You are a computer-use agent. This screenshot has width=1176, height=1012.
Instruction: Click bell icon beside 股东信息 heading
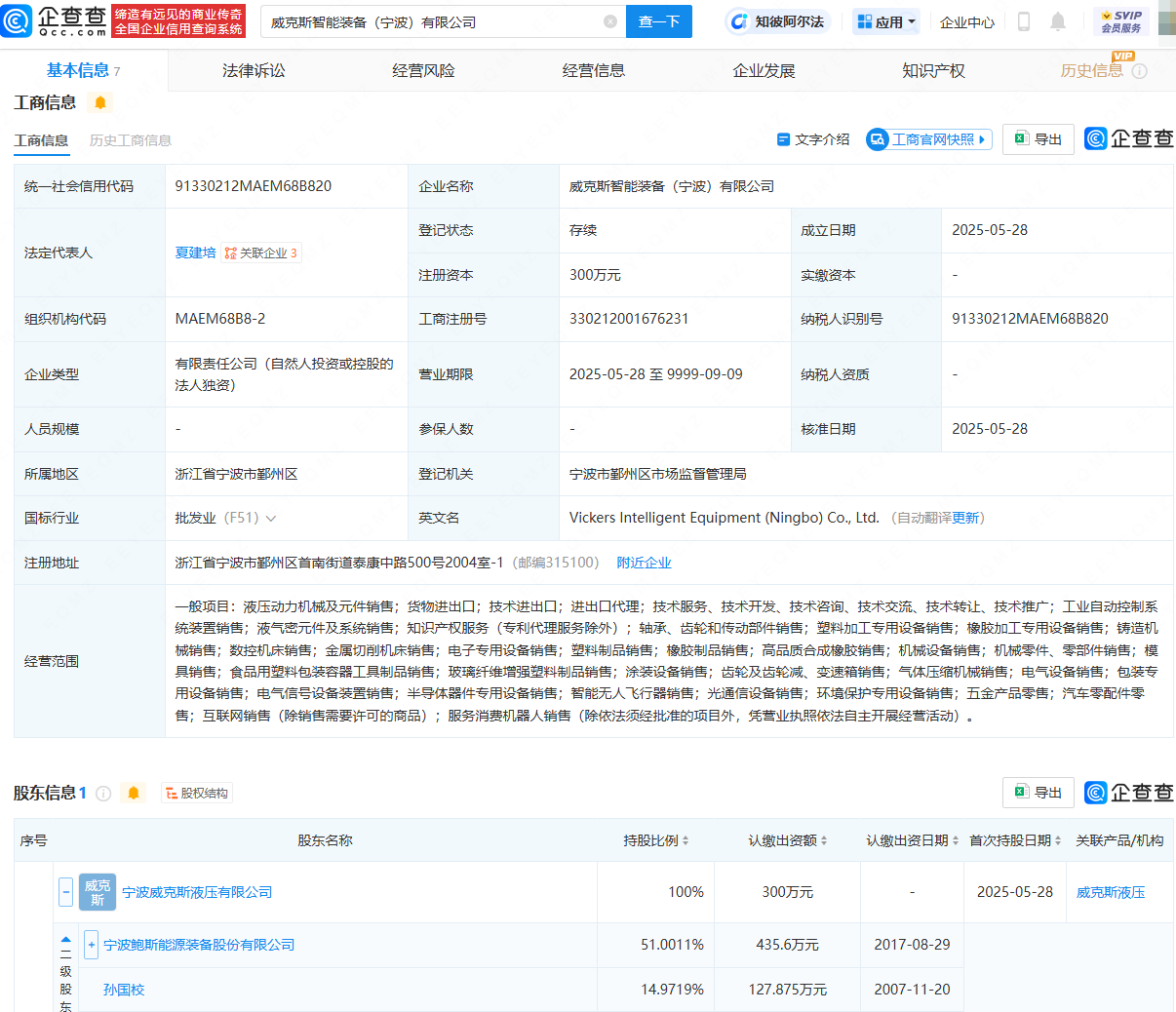pos(134,793)
